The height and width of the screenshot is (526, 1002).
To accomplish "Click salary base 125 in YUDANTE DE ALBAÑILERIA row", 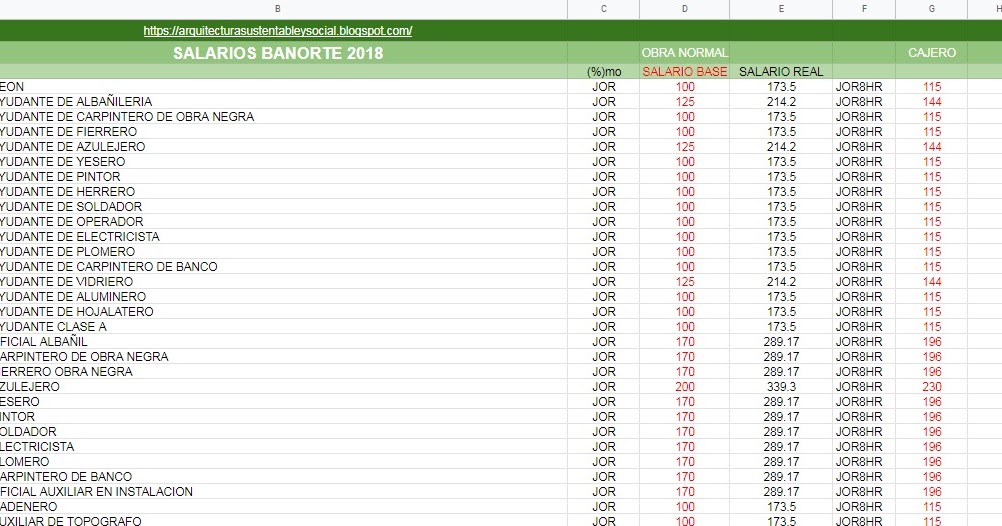I will click(684, 102).
